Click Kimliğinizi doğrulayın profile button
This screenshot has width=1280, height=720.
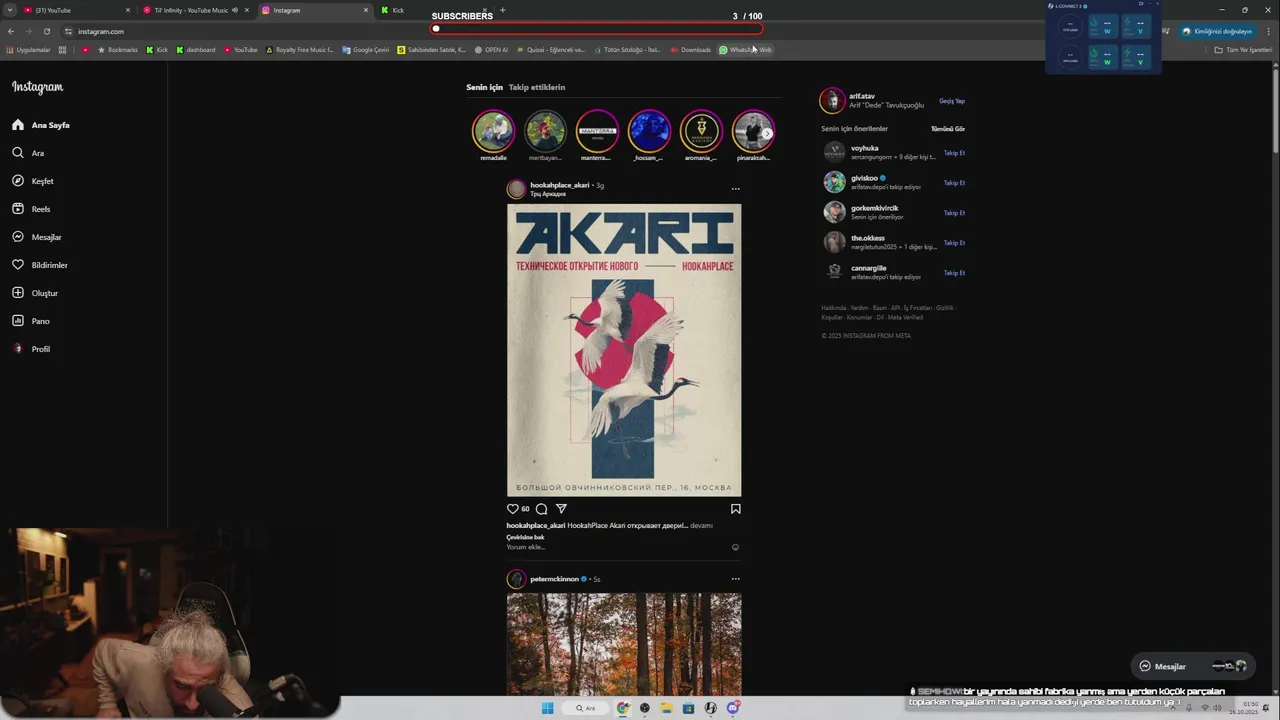[x=1217, y=31]
